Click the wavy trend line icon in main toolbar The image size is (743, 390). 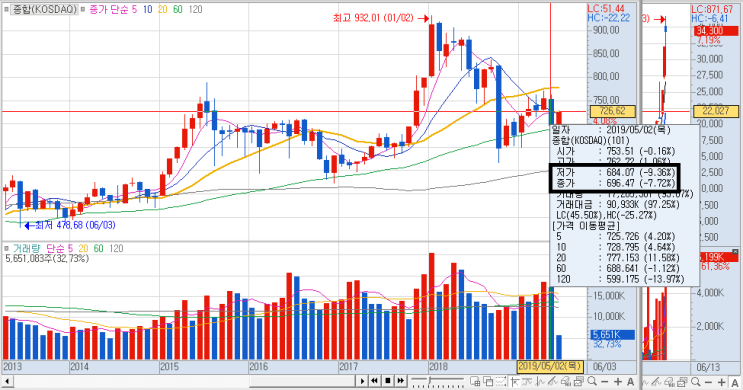(x=526, y=381)
